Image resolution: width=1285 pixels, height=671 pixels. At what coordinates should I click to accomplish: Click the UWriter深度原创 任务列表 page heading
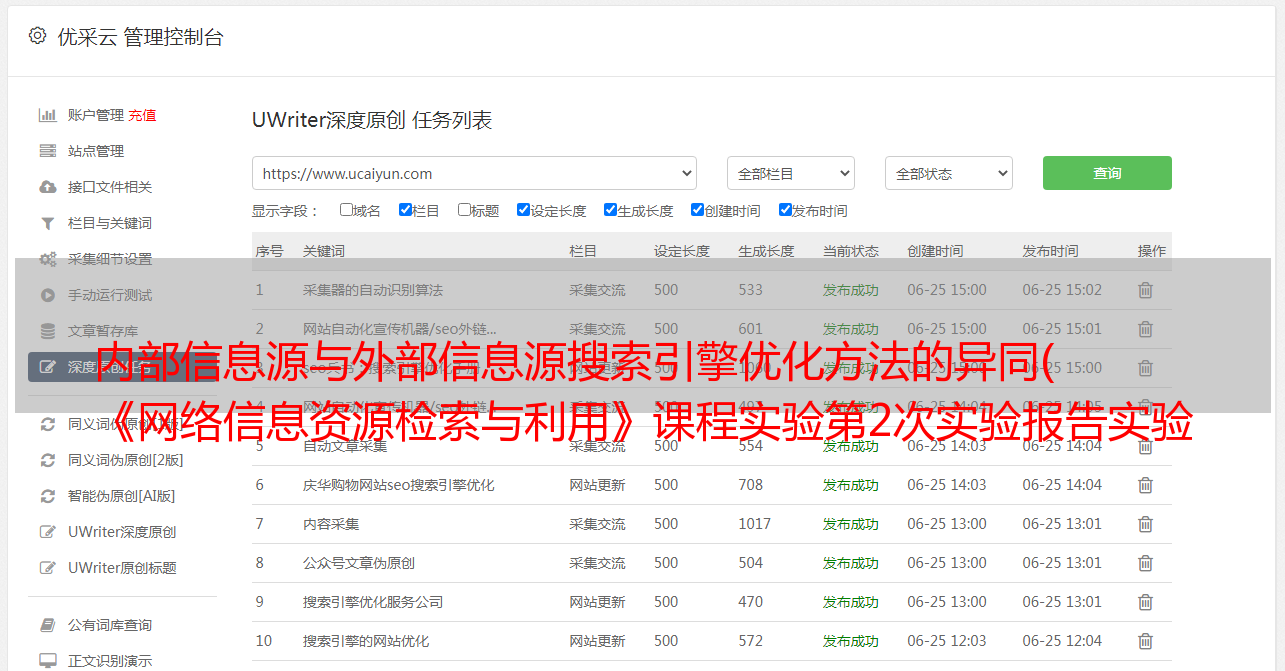[x=372, y=120]
